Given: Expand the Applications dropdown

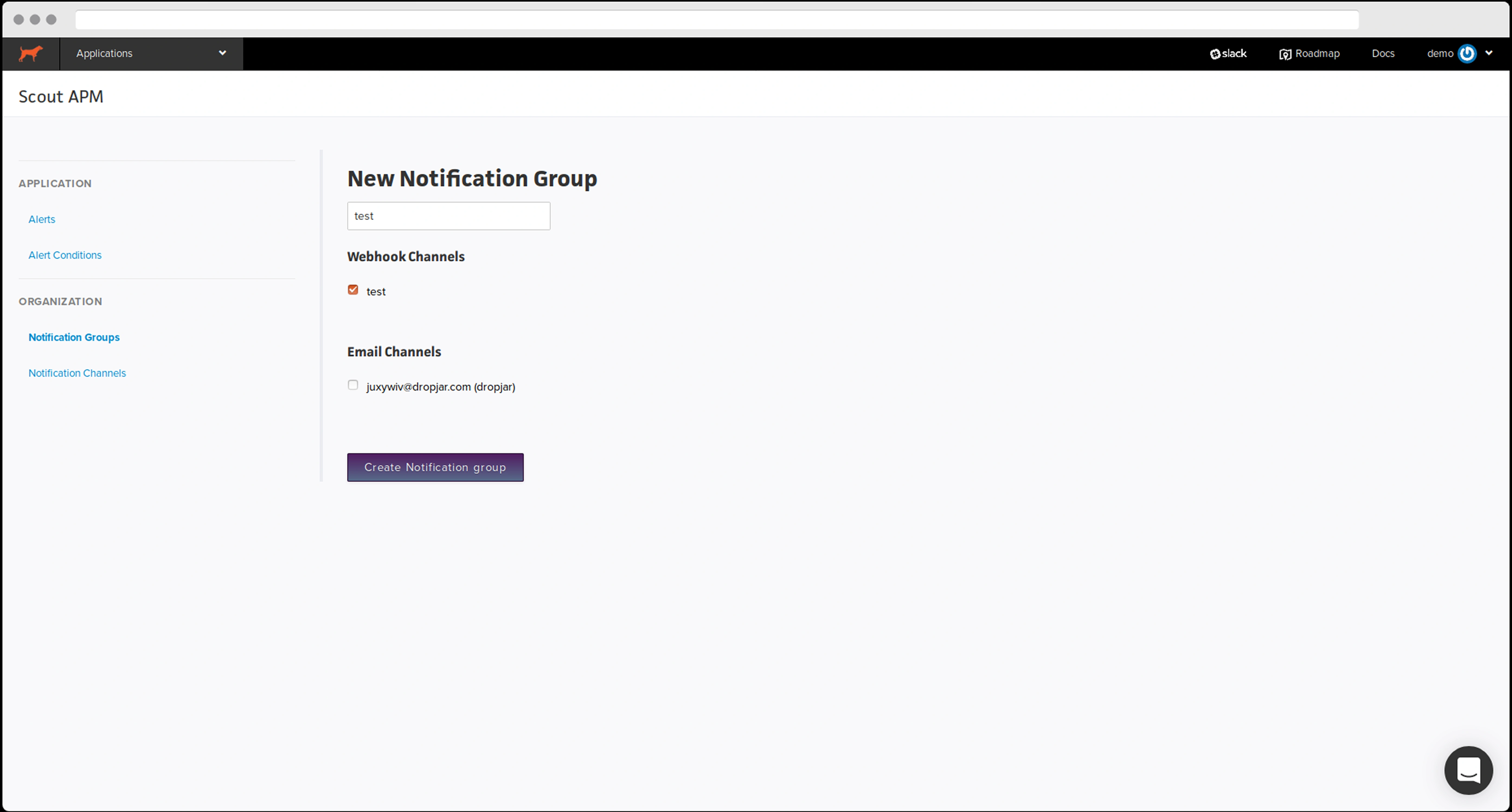Looking at the screenshot, I should tap(151, 53).
